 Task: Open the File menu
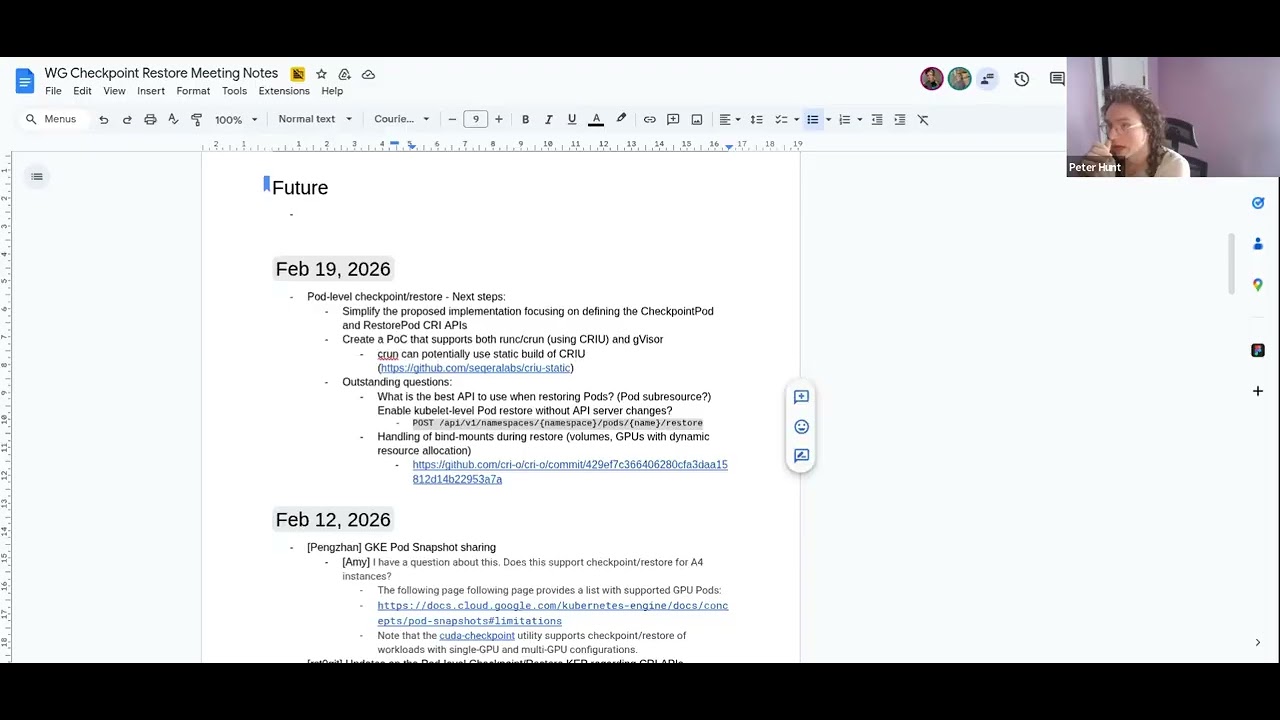(53, 91)
